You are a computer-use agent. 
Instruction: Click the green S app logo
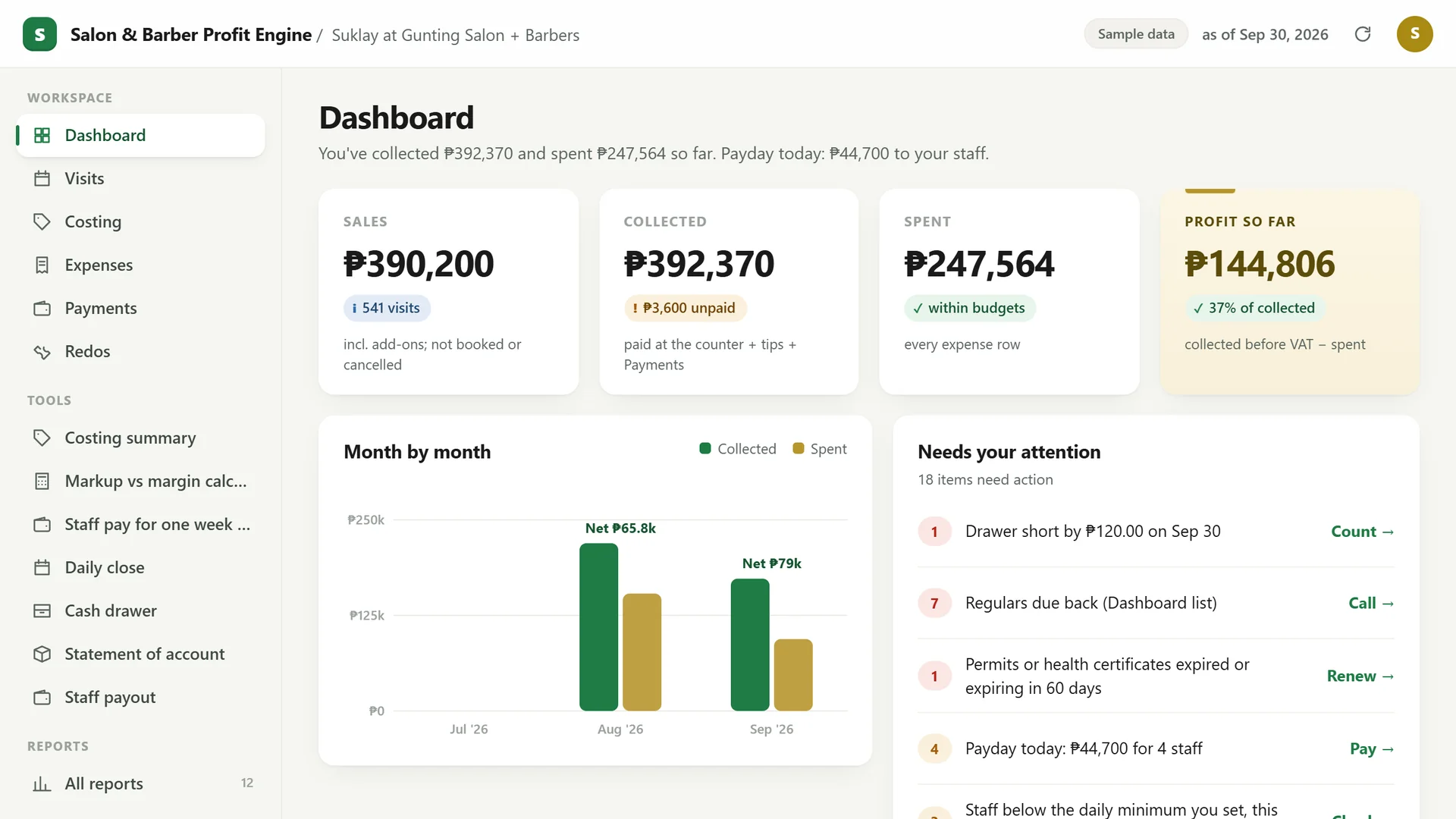[x=39, y=34]
